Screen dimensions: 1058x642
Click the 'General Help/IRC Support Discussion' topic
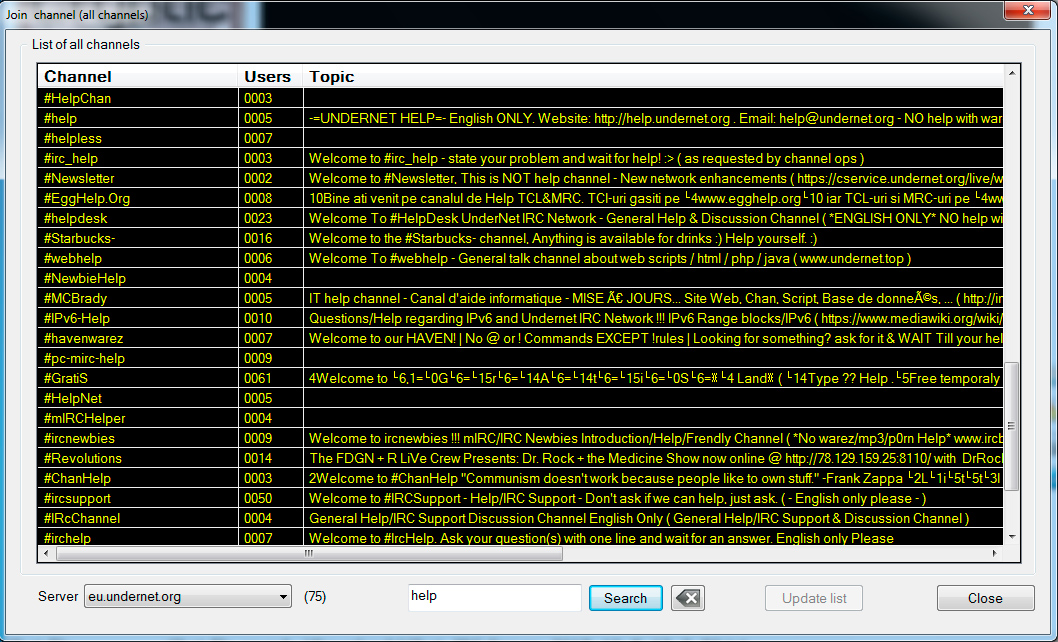pyautogui.click(x=639, y=518)
